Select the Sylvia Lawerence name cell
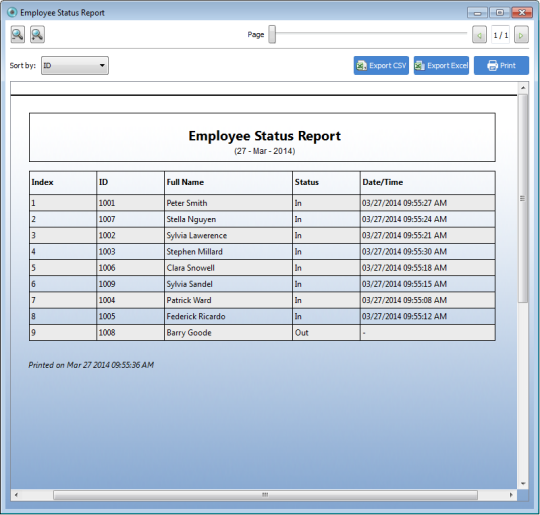The width and height of the screenshot is (540, 515). coord(228,235)
